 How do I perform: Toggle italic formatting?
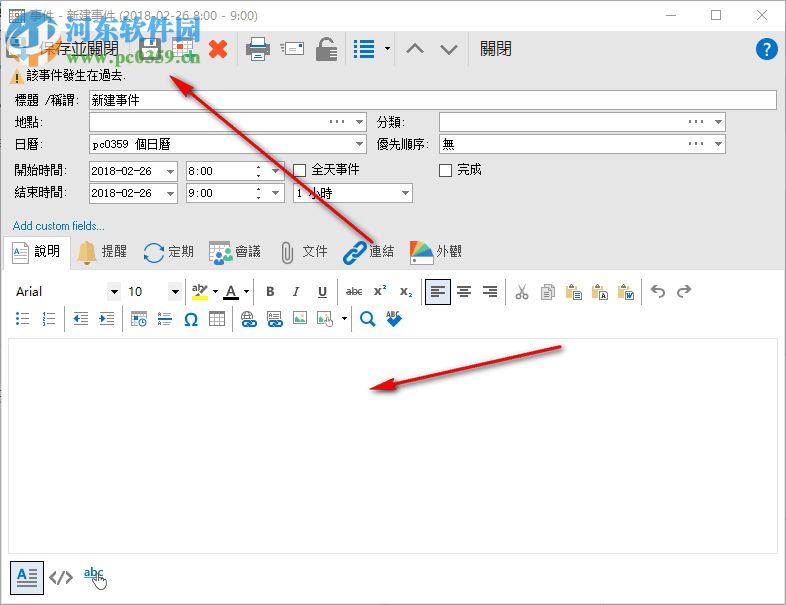[x=296, y=291]
